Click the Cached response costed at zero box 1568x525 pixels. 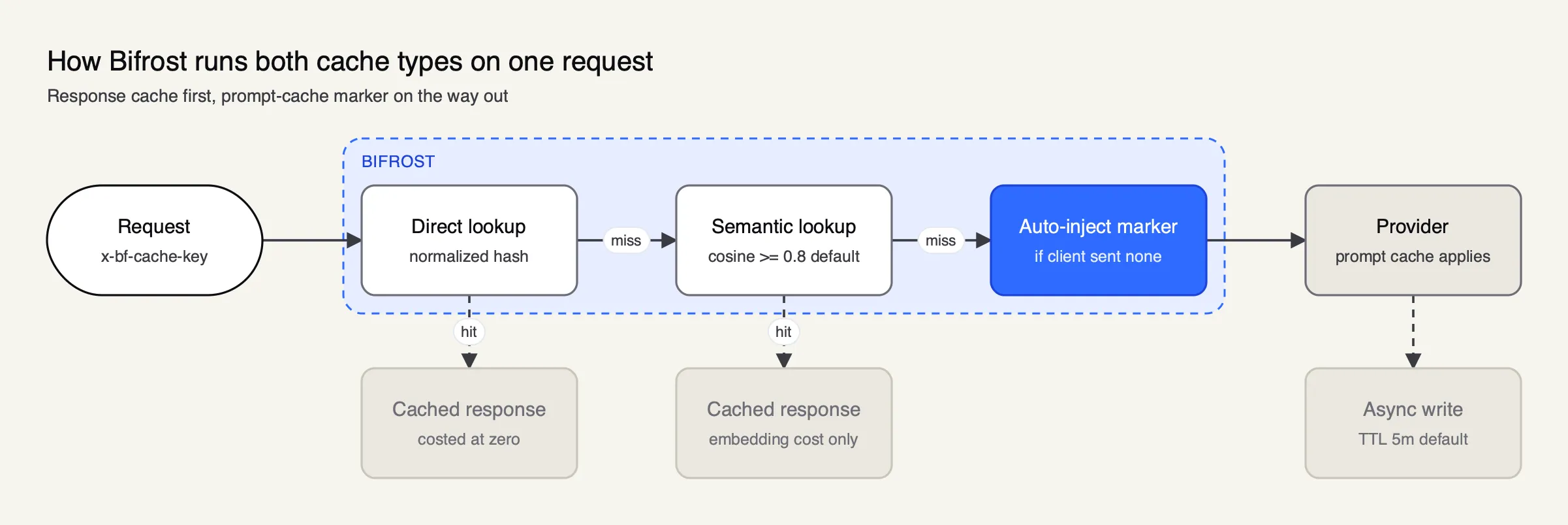469,423
